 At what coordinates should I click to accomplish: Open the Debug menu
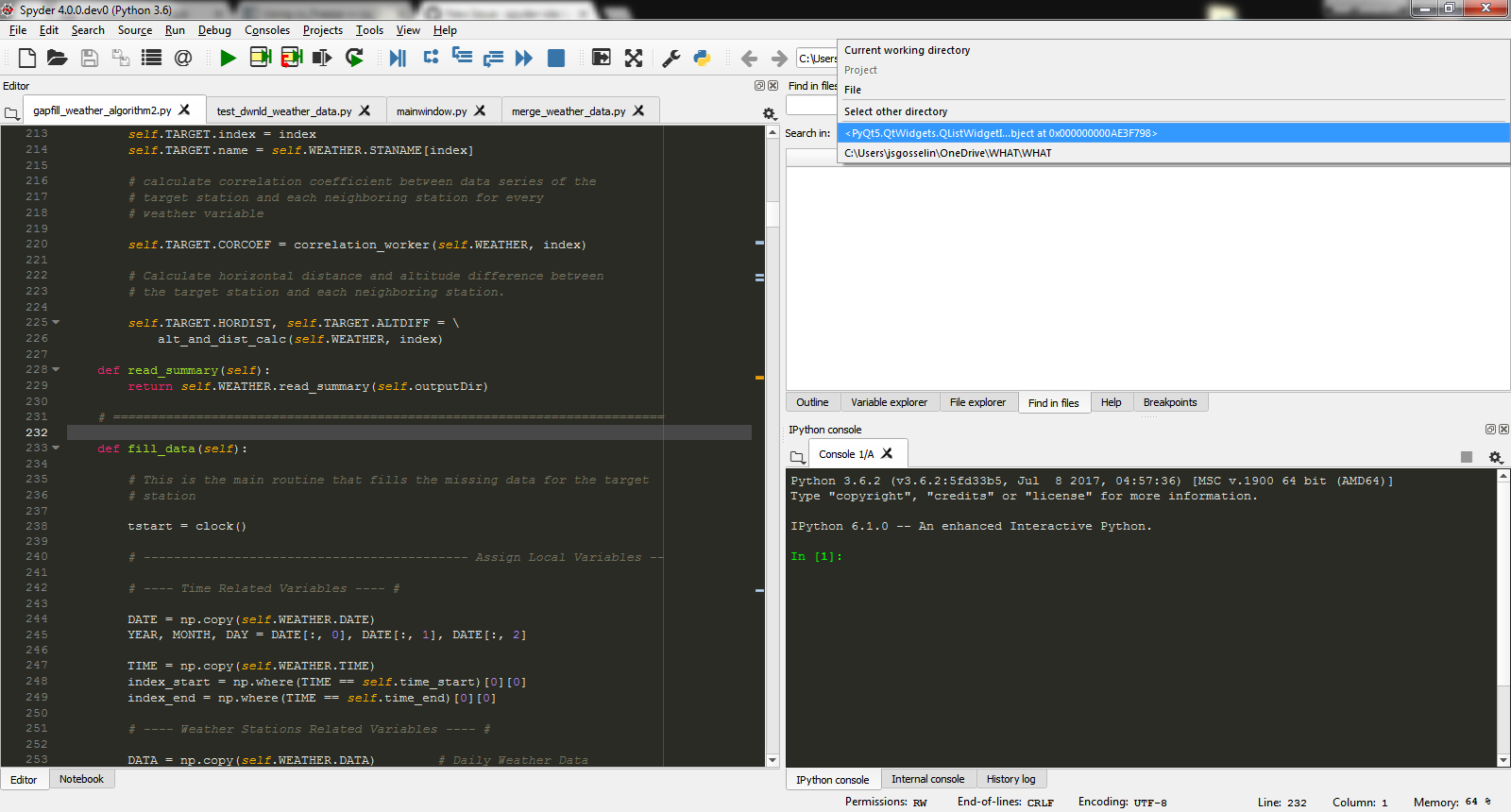214,30
